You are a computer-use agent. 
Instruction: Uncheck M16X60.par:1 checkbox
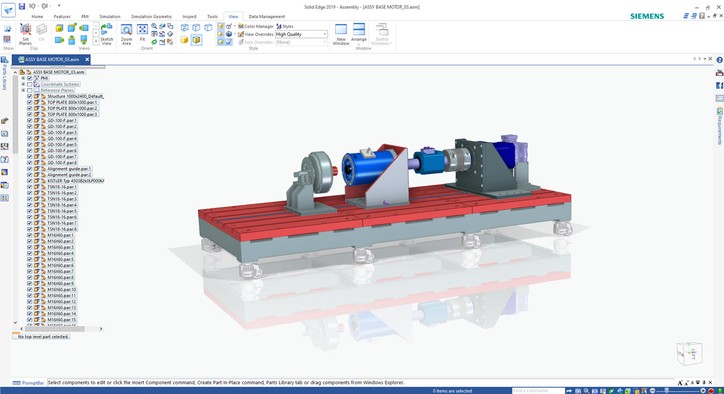[30, 235]
